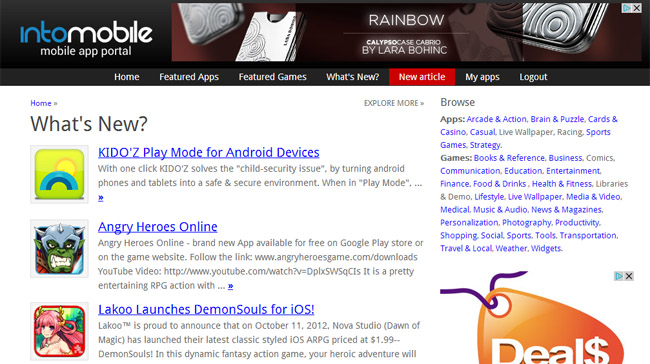The image size is (650, 364).
Task: Open the Lifestyle category link
Action: point(489,196)
